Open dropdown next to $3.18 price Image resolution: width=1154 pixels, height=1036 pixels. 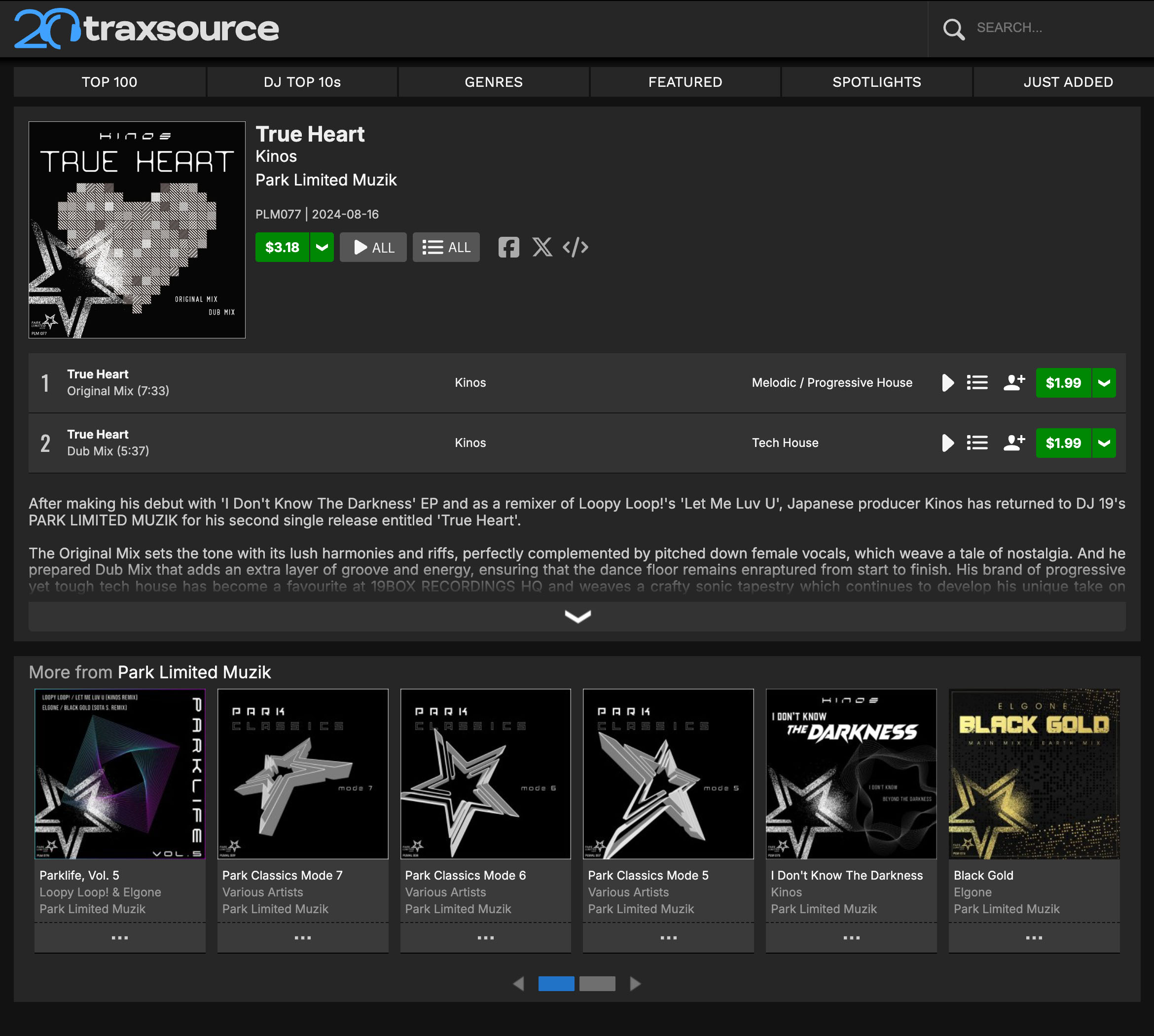[x=322, y=247]
